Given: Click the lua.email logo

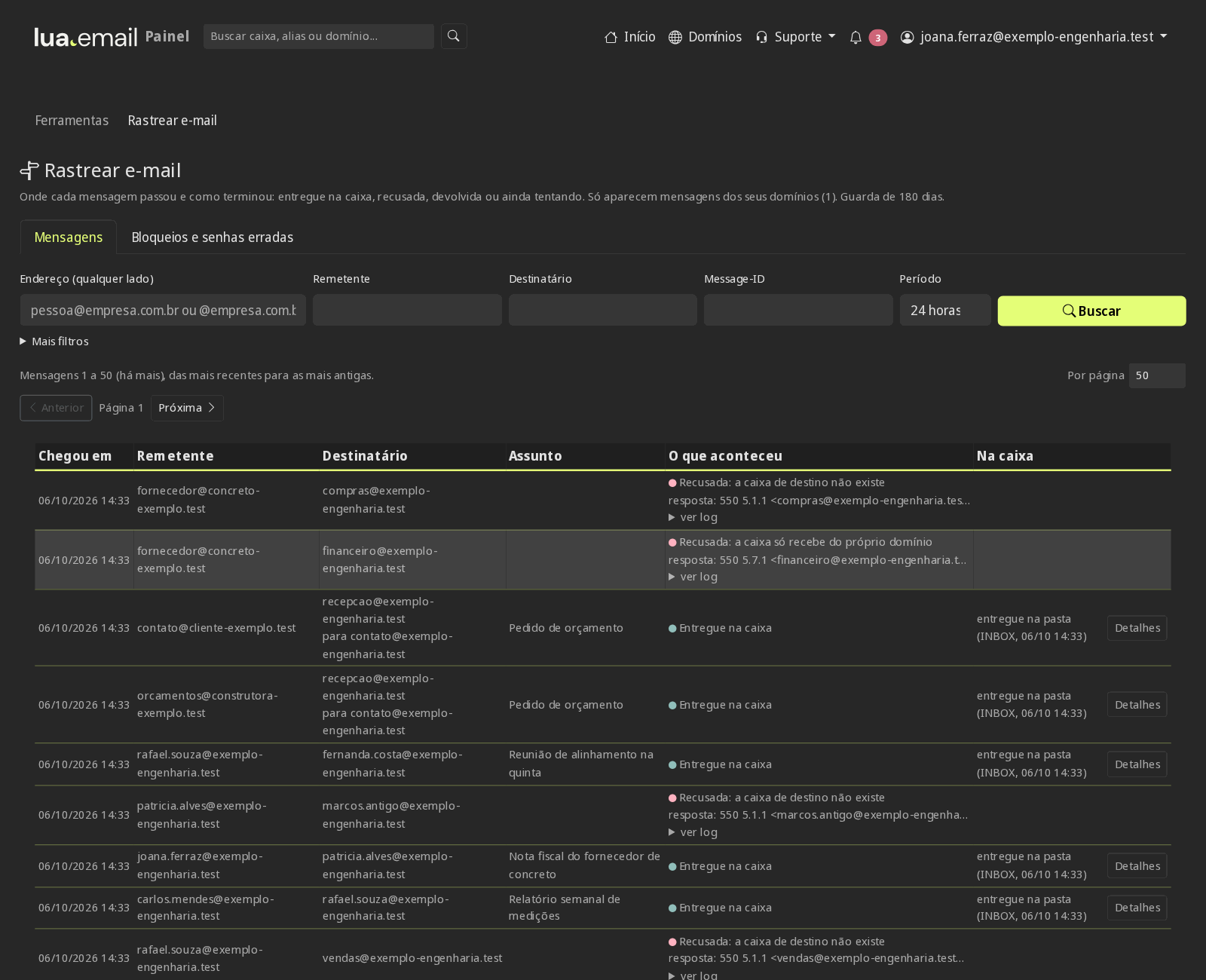Looking at the screenshot, I should click(x=85, y=37).
